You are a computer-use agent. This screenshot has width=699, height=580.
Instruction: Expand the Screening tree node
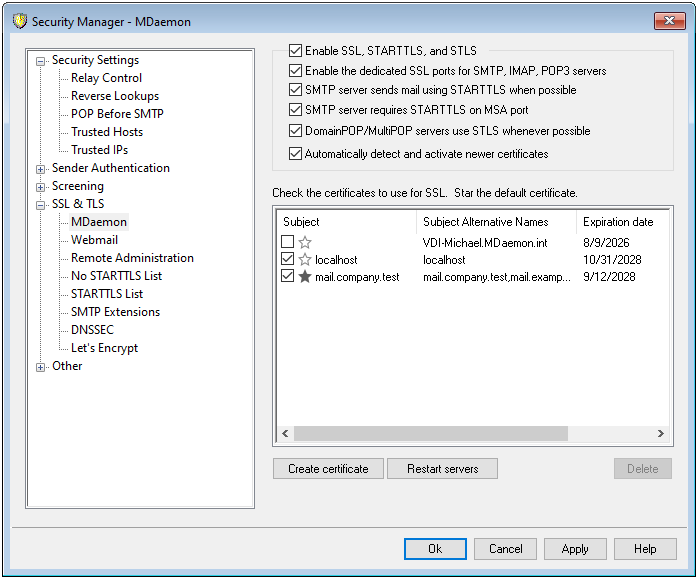click(41, 186)
